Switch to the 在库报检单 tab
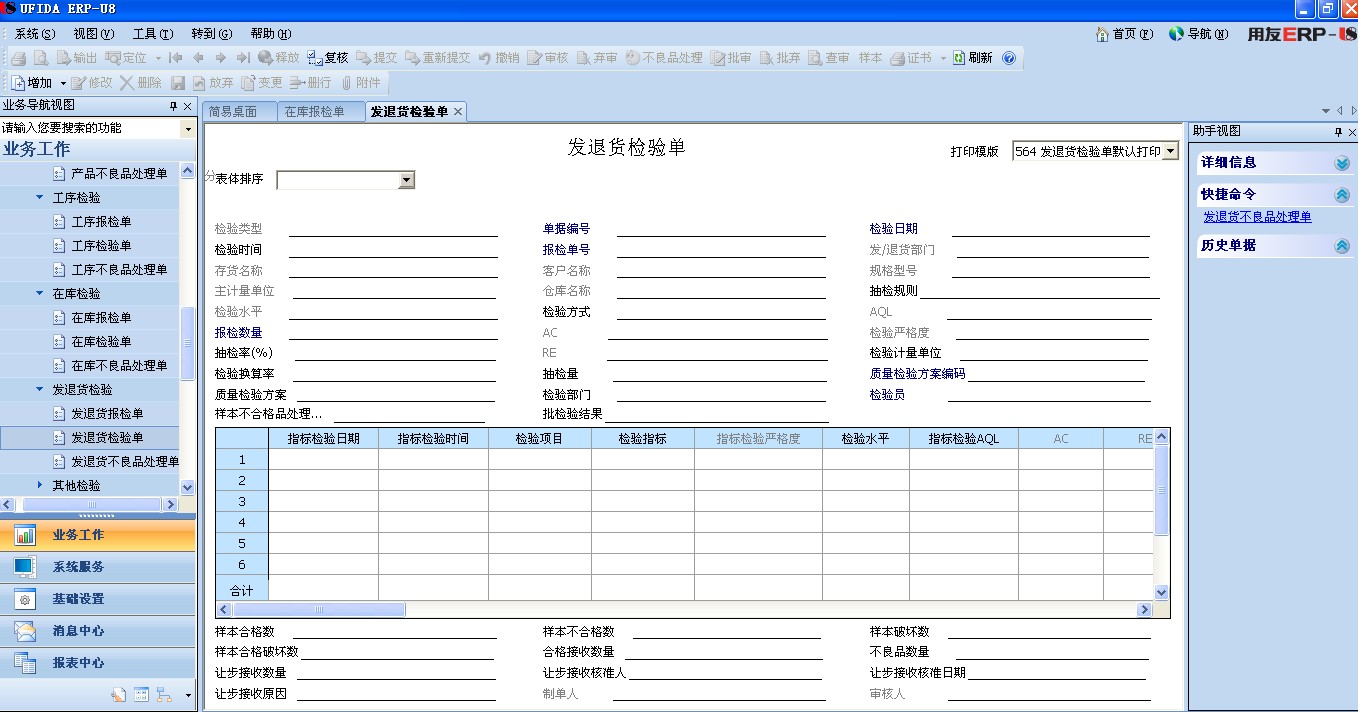The width and height of the screenshot is (1358, 713). (x=314, y=112)
